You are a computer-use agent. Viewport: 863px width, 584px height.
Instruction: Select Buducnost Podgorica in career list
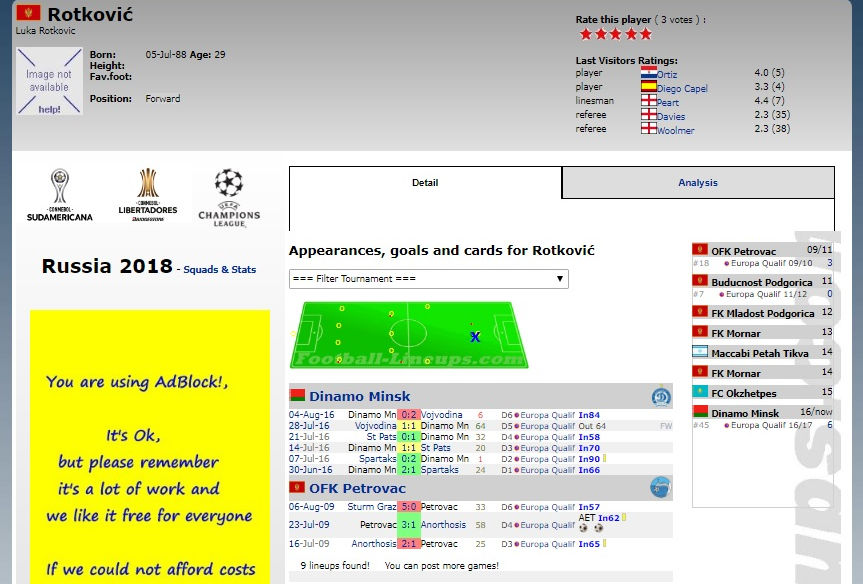(x=762, y=282)
